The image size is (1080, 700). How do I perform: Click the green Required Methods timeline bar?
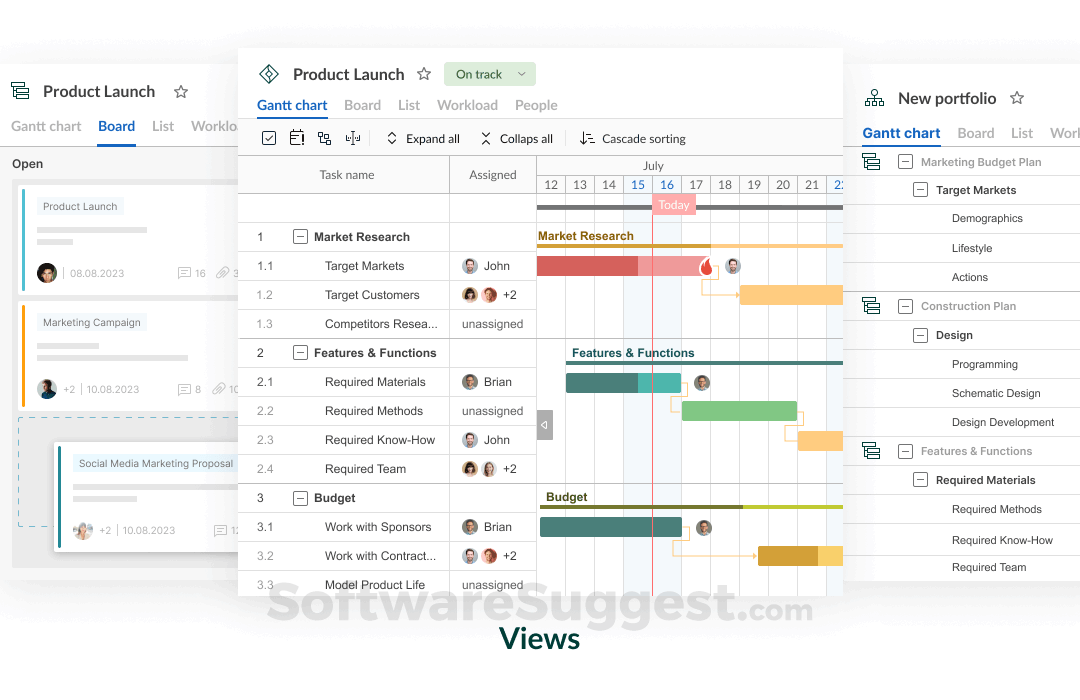point(739,411)
